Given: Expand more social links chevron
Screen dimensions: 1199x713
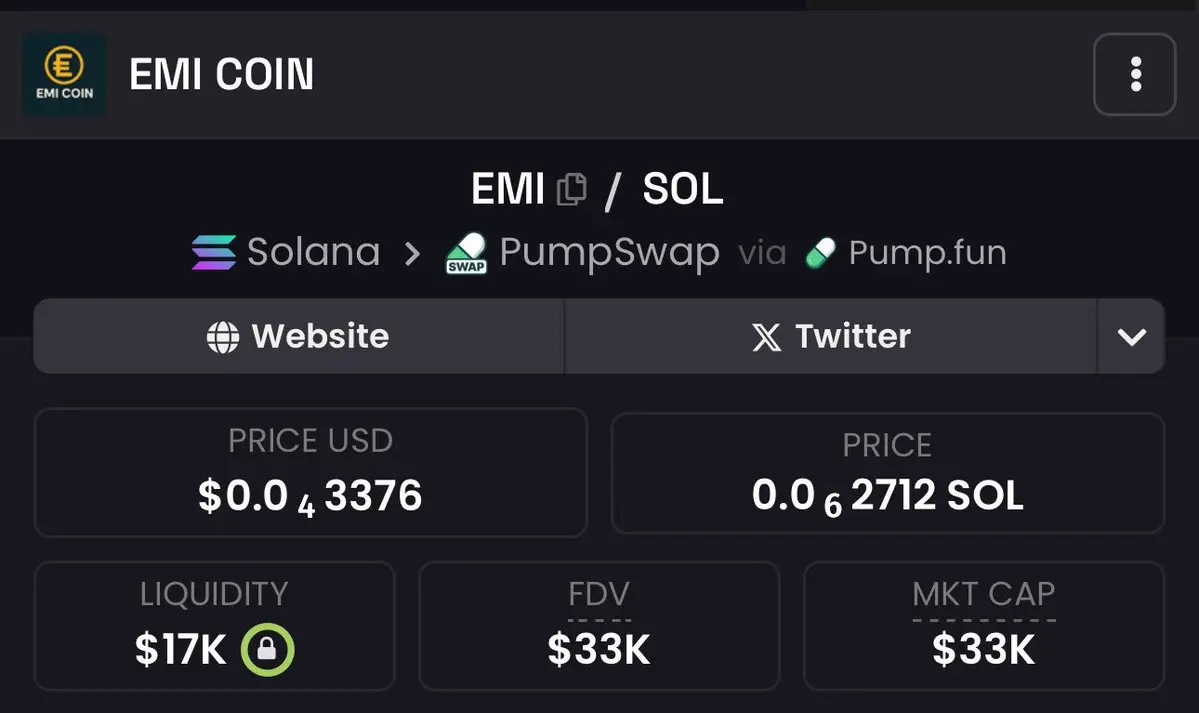Looking at the screenshot, I should (1131, 337).
